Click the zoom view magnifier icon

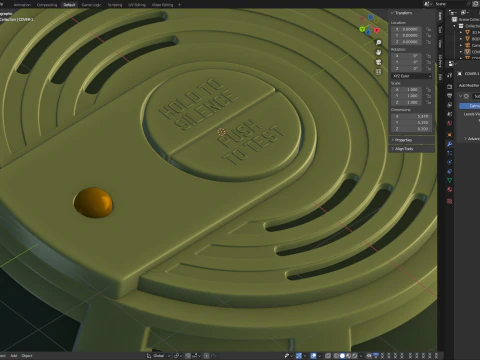[x=378, y=43]
